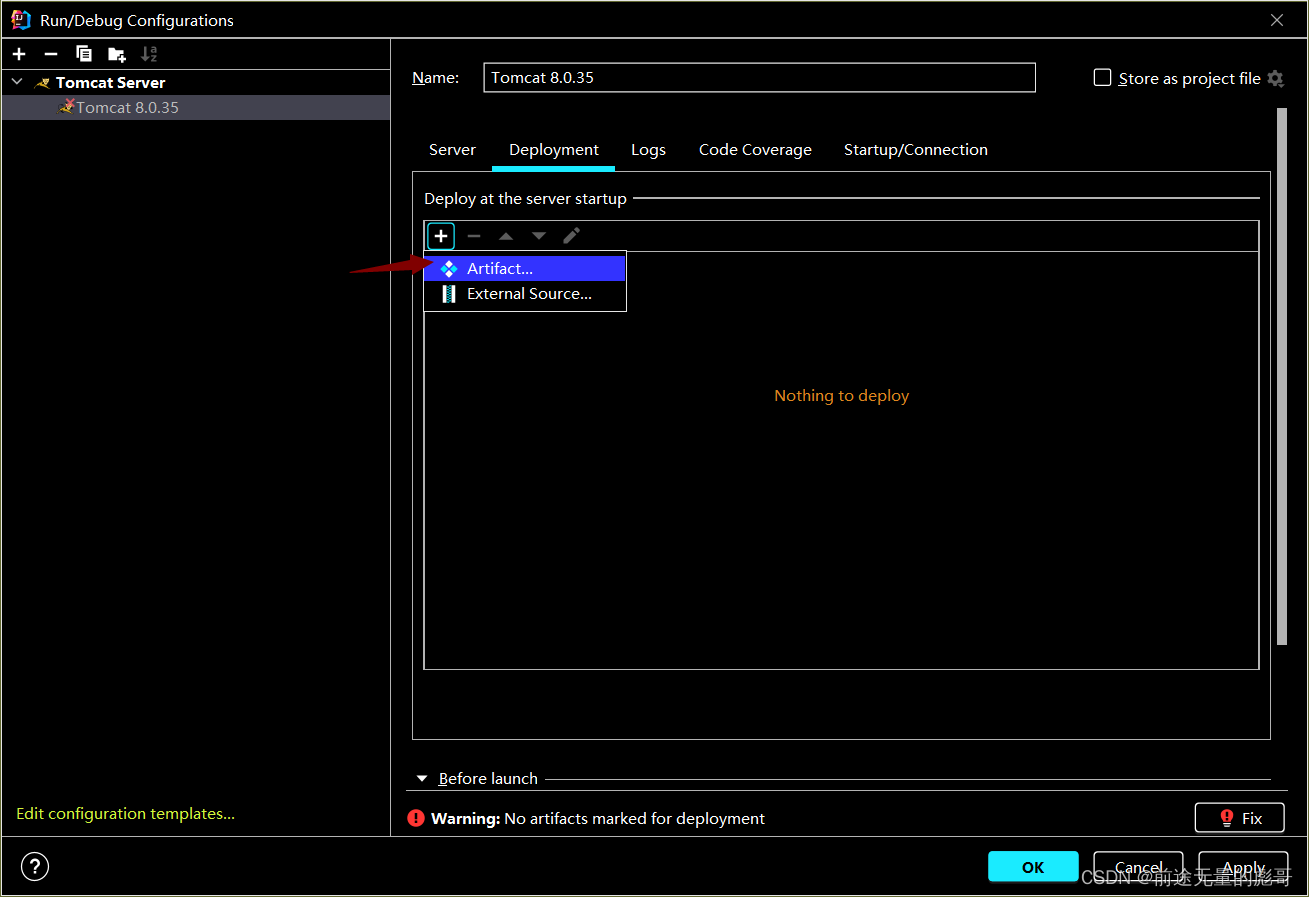Move deployment item up
Screen dimensions: 1309x897
click(x=506, y=236)
